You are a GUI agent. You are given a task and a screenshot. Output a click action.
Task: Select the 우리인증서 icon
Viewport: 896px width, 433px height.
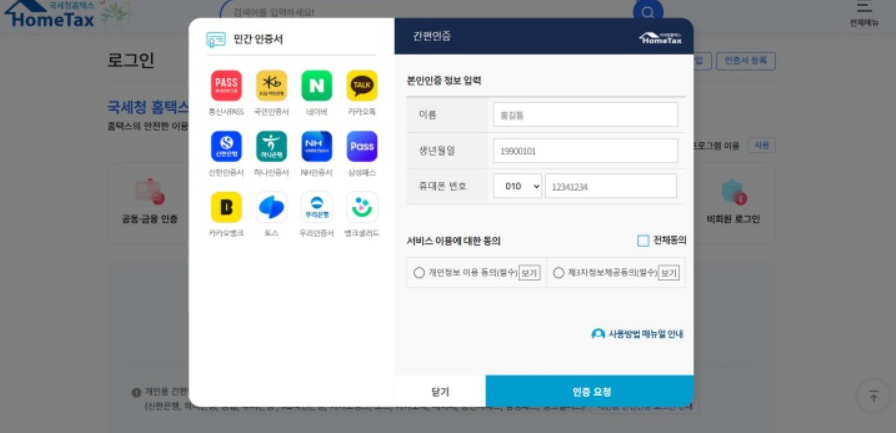[x=317, y=207]
